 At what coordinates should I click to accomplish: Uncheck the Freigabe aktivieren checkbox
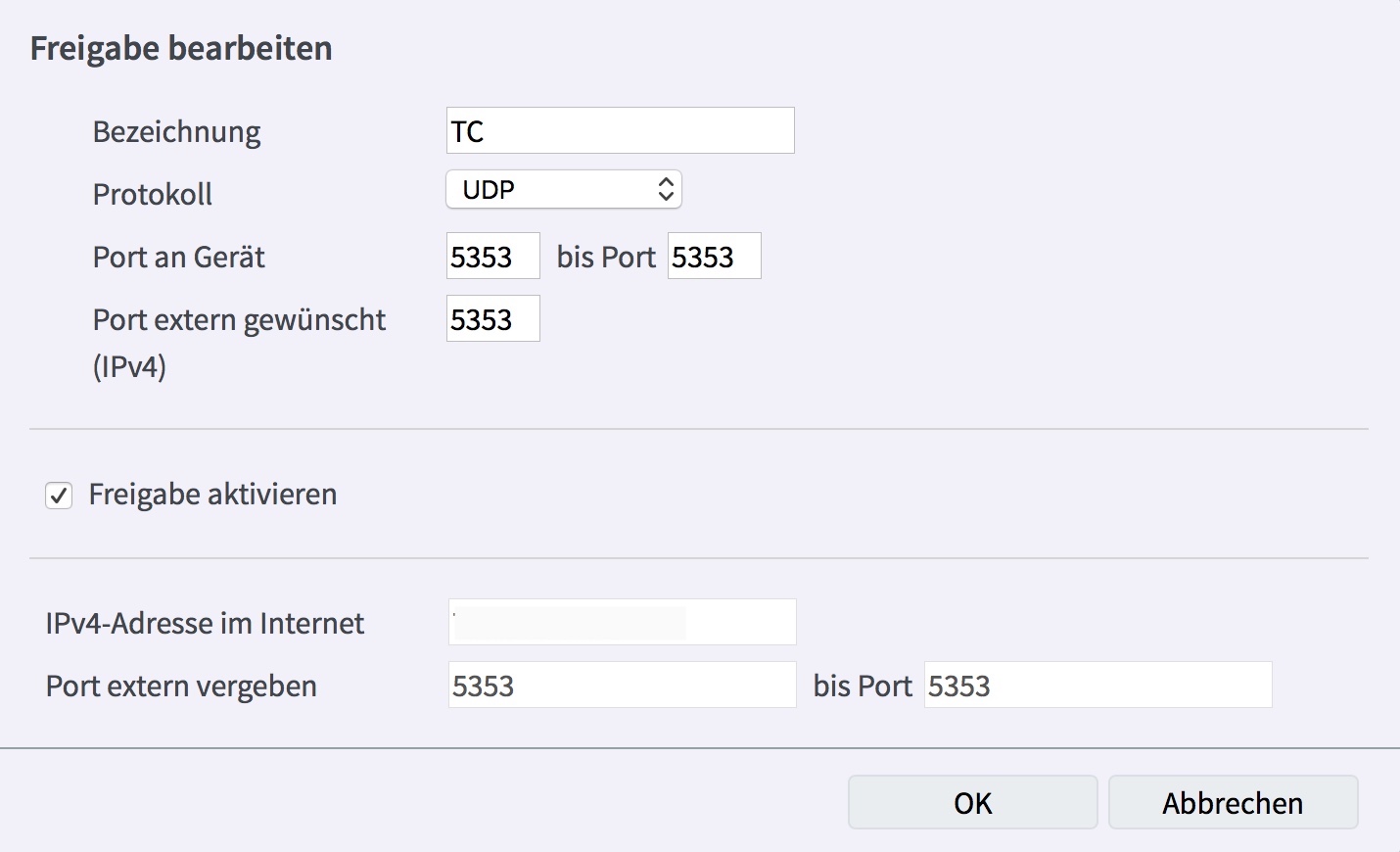click(59, 496)
